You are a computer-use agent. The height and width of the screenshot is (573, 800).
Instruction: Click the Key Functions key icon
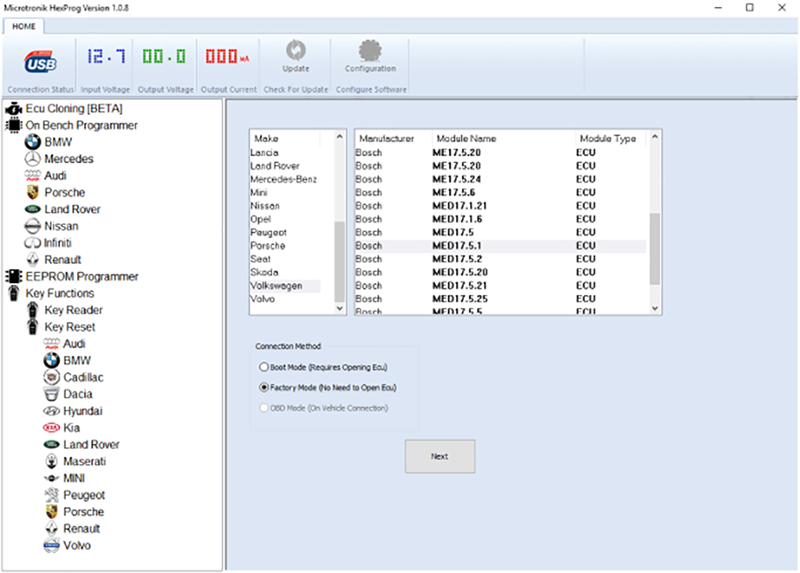(x=14, y=293)
